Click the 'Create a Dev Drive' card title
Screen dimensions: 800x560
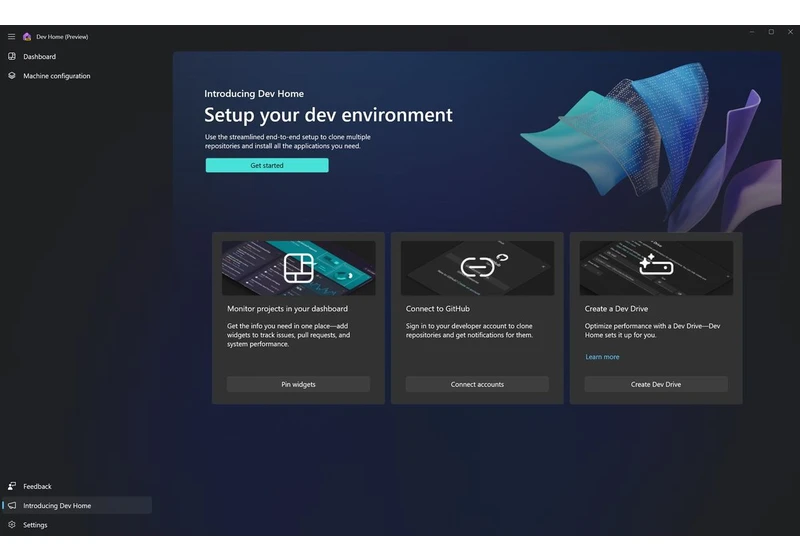coord(616,309)
